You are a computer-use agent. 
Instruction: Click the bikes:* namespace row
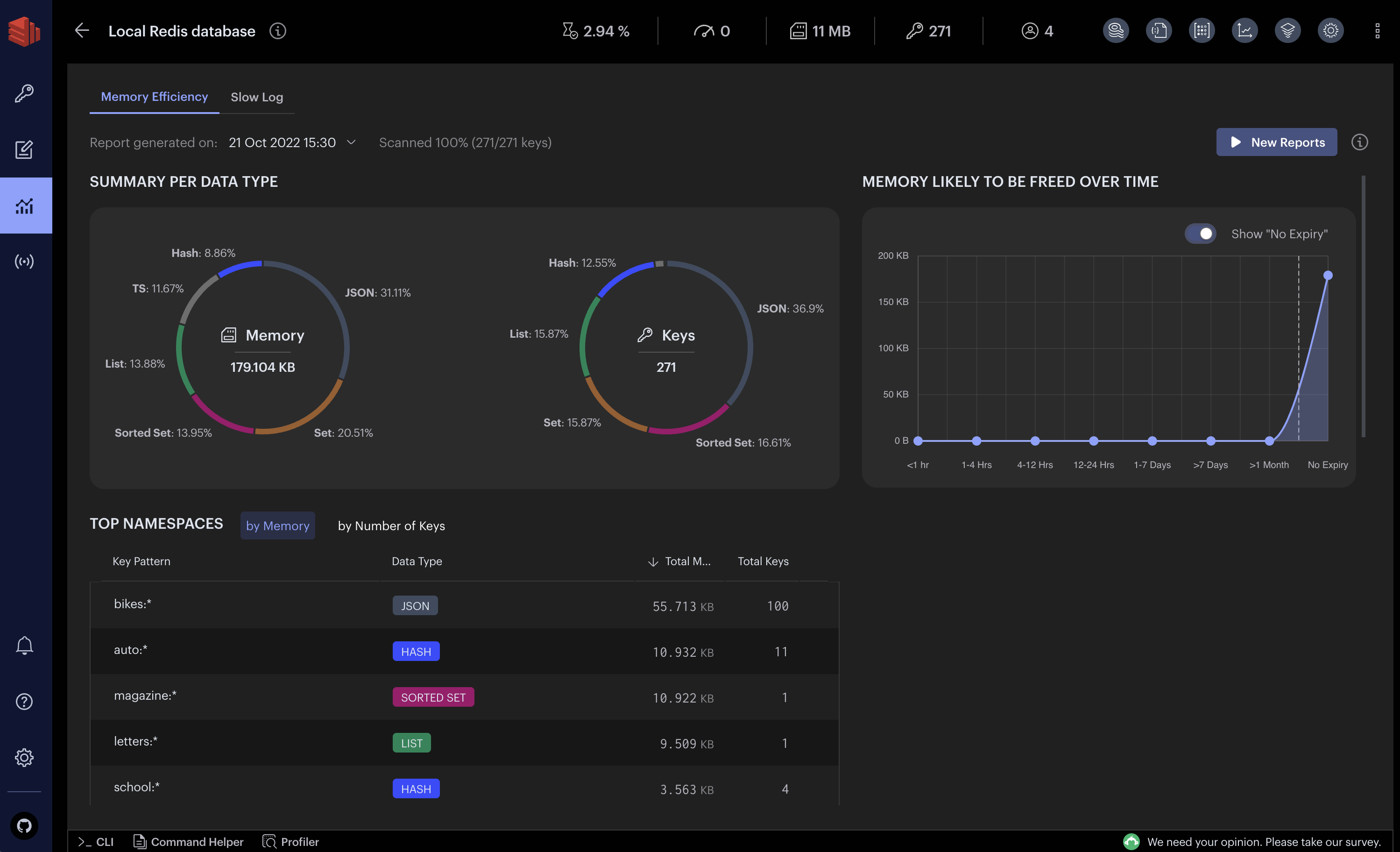(x=398, y=605)
